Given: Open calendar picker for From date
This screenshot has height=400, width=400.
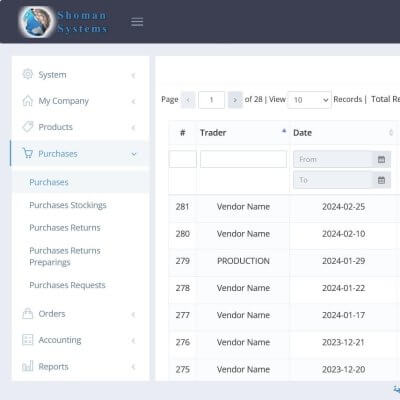Looking at the screenshot, I should pos(381,159).
